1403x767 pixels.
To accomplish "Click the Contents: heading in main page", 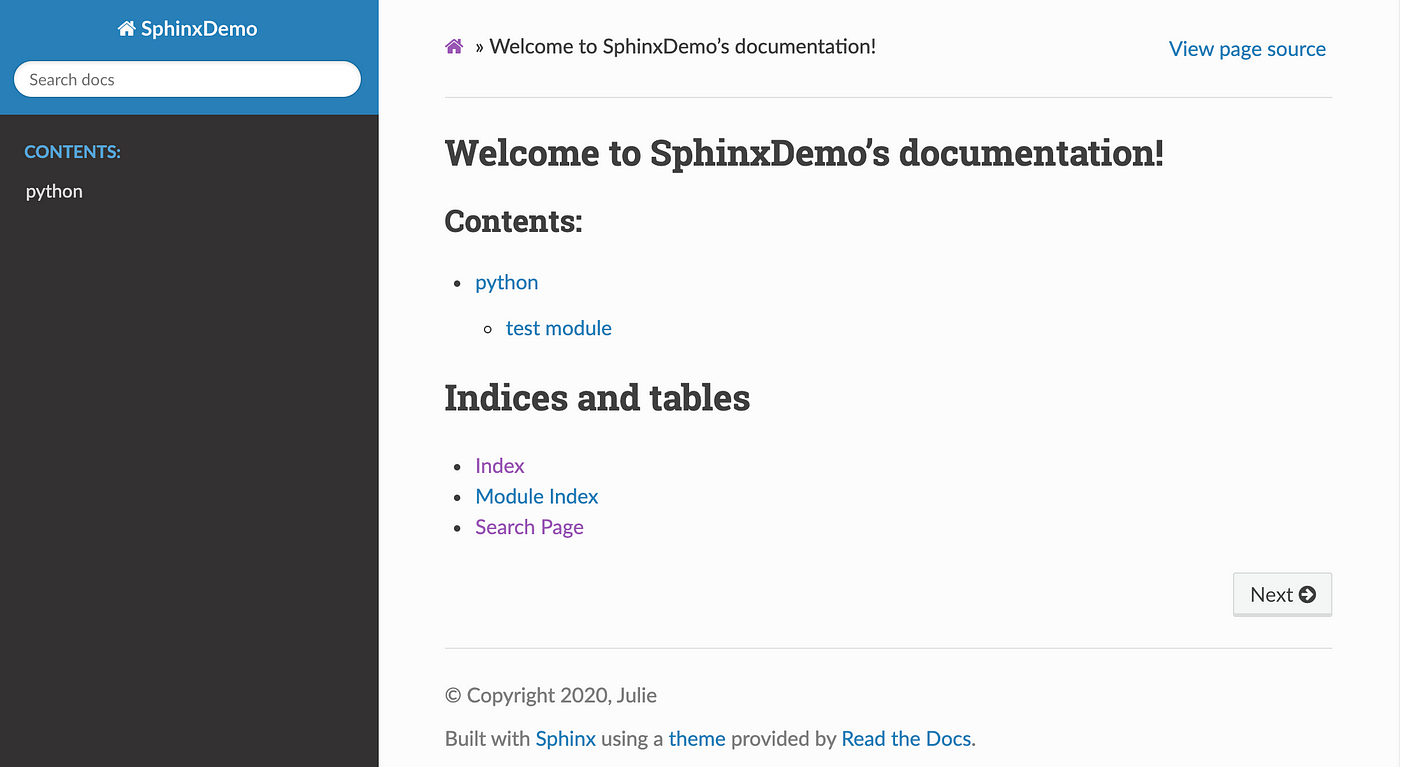I will (x=513, y=221).
